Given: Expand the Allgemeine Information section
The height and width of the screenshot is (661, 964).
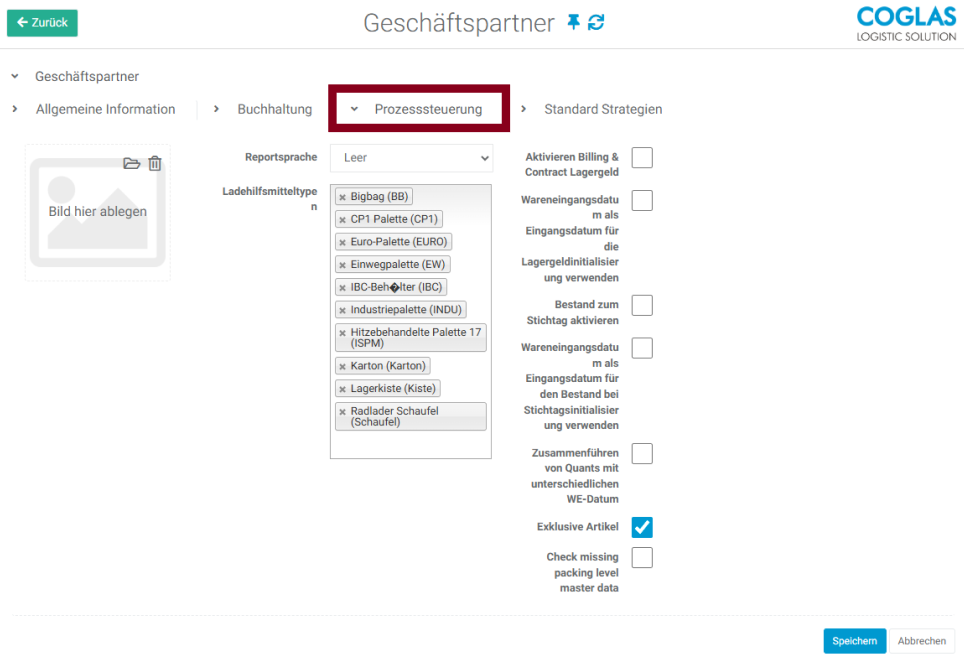Looking at the screenshot, I should 105,109.
